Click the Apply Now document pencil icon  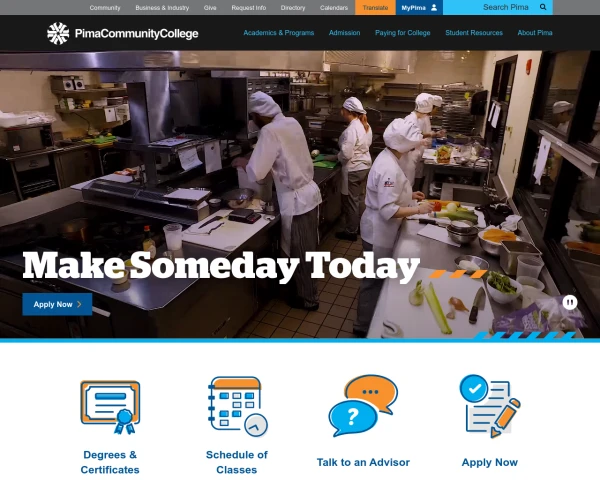(x=490, y=406)
